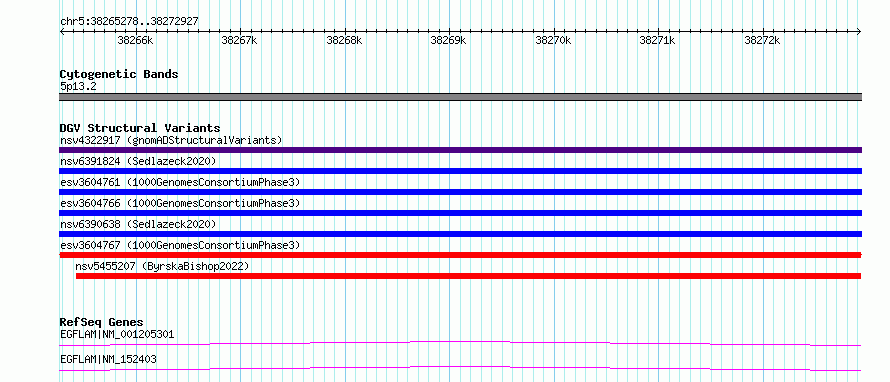Screen dimensions: 890x382
Task: Click the chr5:38265278..38272927 region label
Action: [129, 22]
